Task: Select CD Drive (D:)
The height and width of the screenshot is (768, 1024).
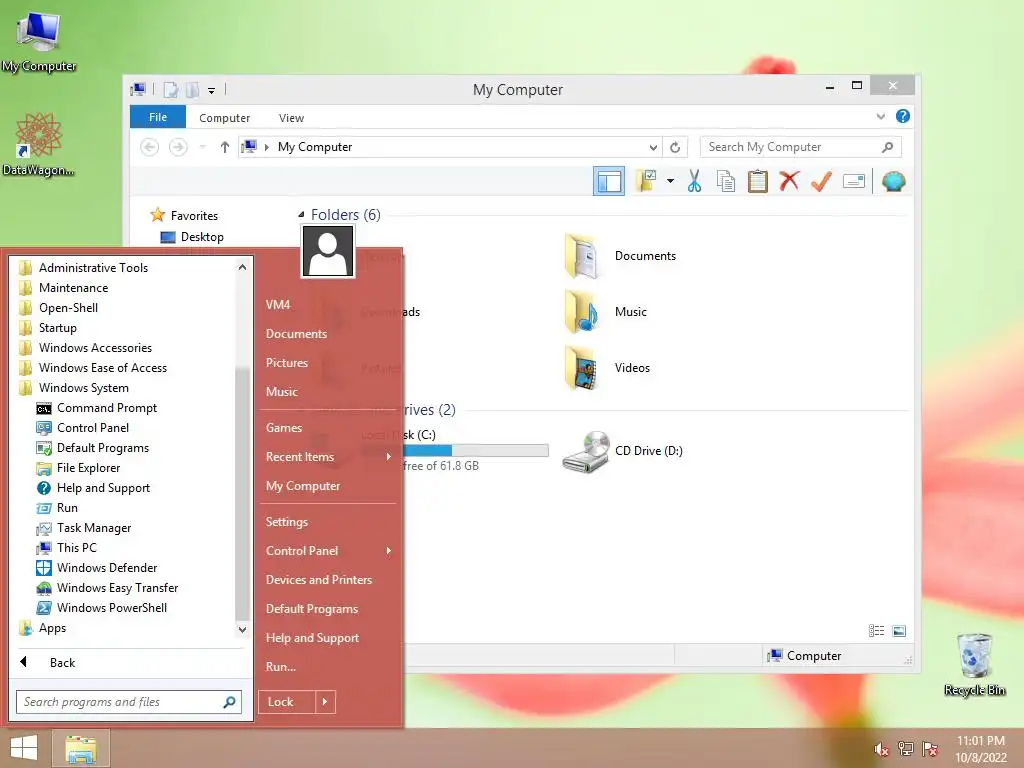Action: [x=622, y=451]
